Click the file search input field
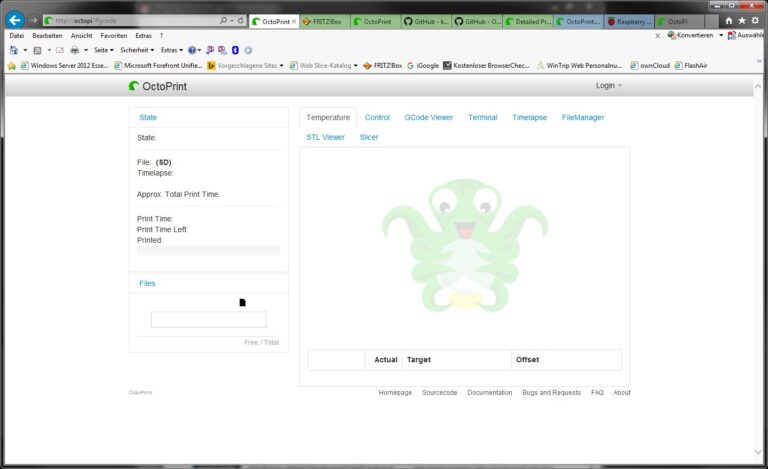Viewport: 768px width, 469px height. click(209, 320)
